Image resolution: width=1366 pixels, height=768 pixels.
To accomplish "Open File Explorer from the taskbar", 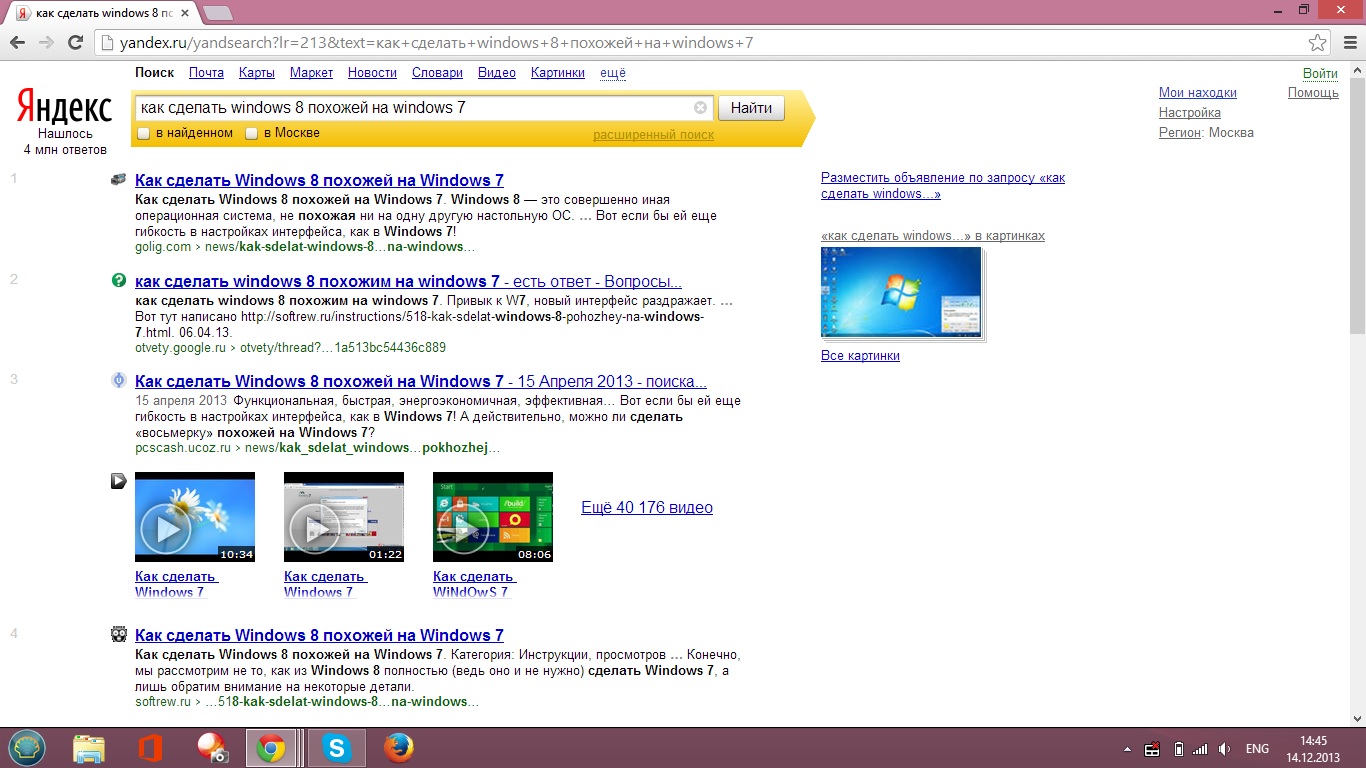I will 89,748.
